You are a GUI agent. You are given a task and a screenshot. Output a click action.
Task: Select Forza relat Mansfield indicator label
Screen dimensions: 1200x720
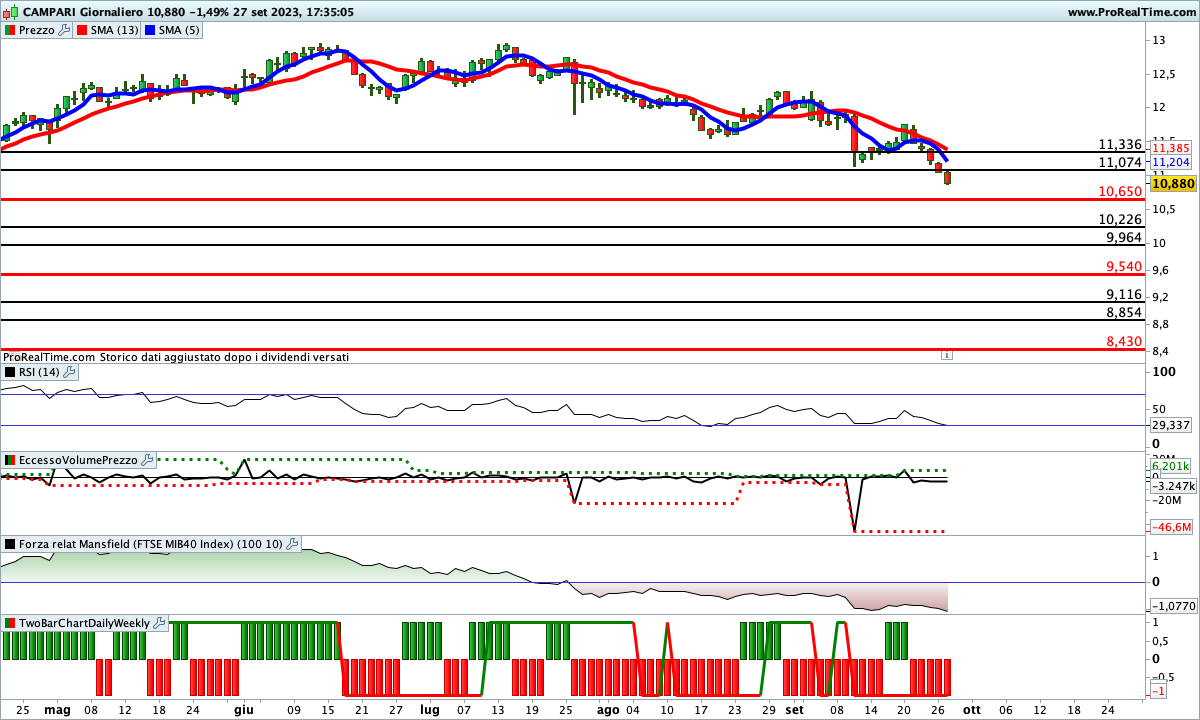(x=151, y=544)
